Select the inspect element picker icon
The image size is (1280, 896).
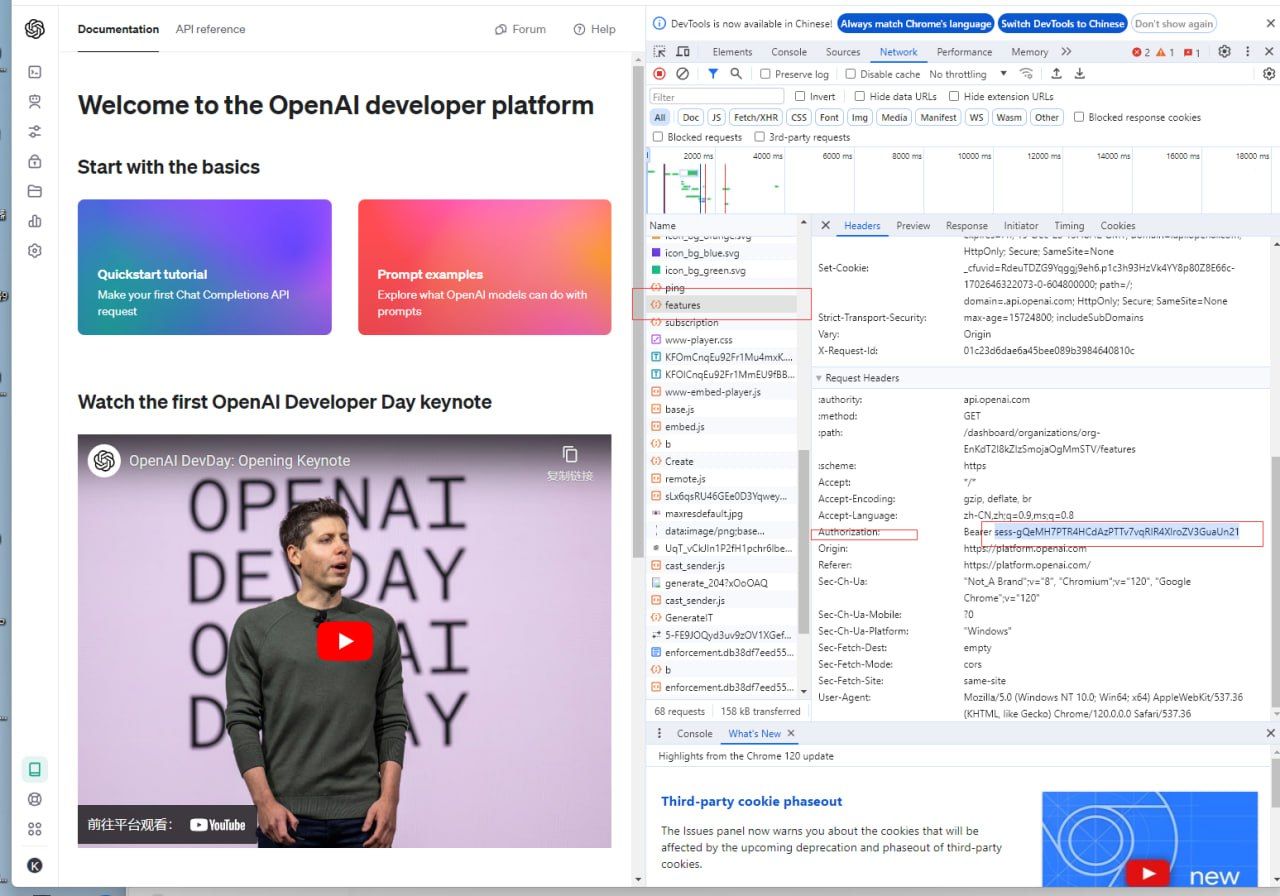pos(660,52)
